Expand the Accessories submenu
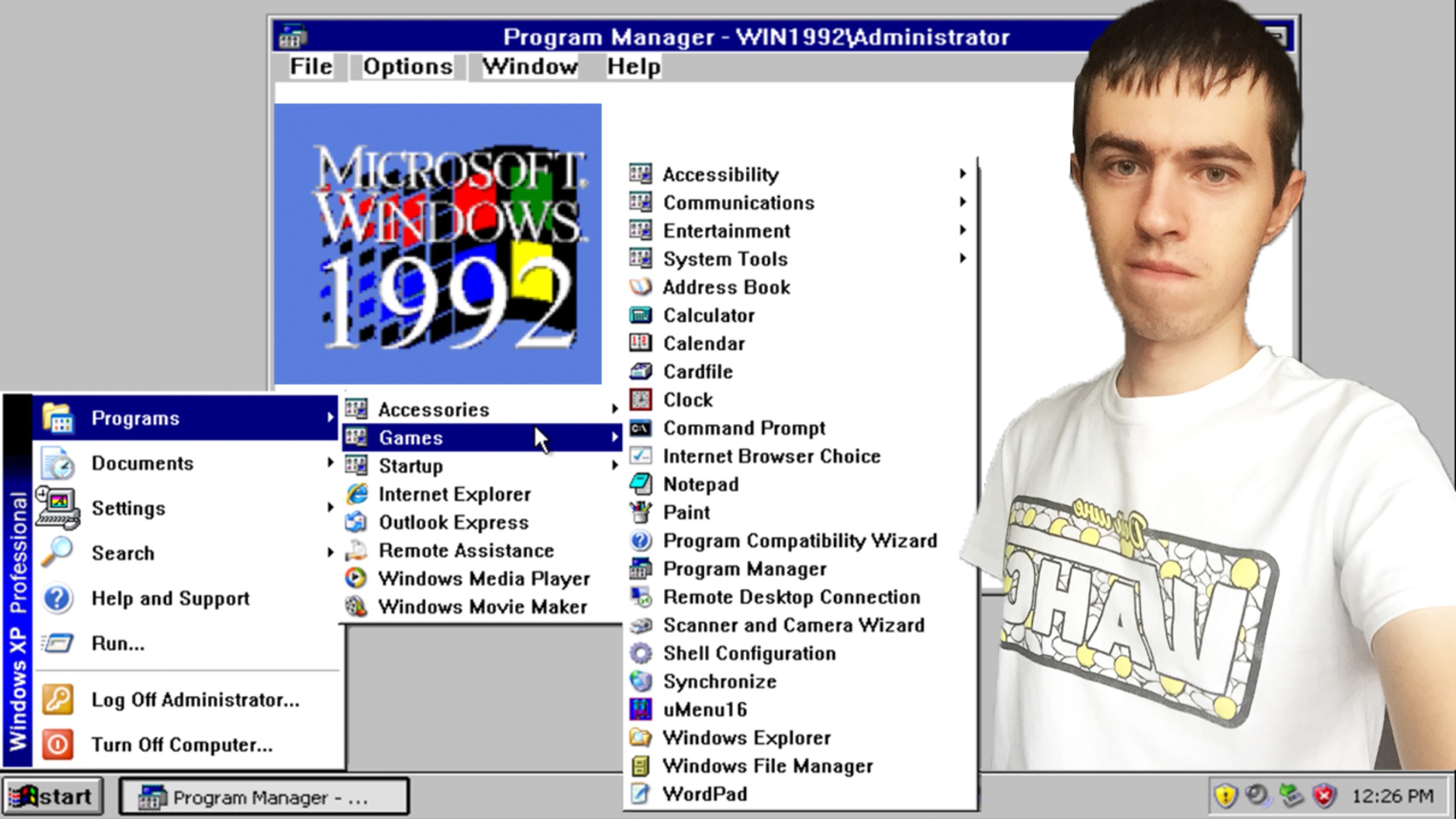This screenshot has height=819, width=1456. coord(435,409)
